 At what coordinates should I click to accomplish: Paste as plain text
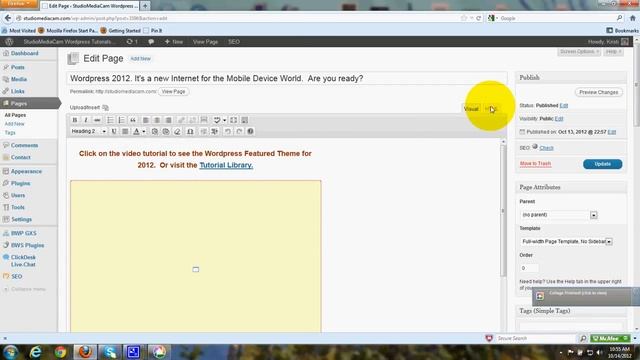pyautogui.click(x=155, y=131)
